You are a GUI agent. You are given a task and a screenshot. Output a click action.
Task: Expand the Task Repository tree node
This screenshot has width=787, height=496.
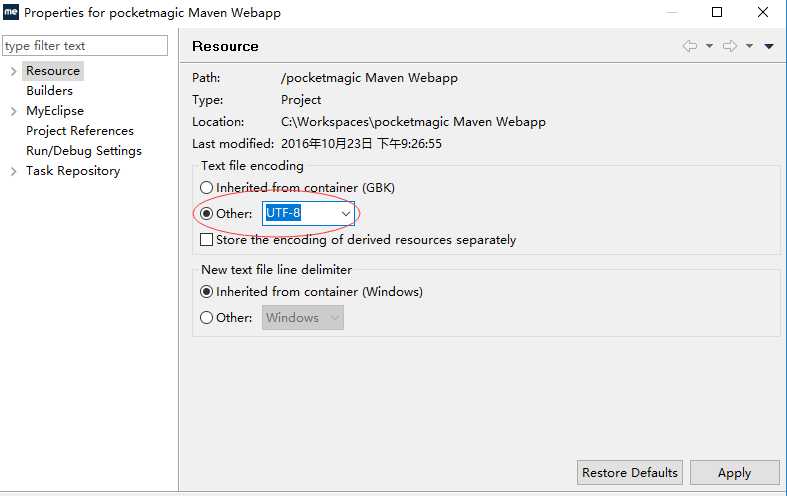pos(14,171)
